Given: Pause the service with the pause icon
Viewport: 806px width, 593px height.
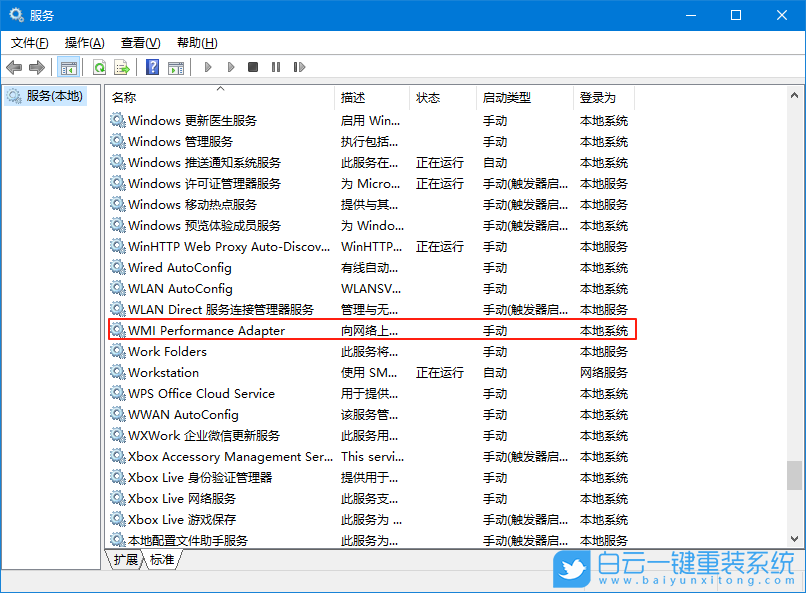Looking at the screenshot, I should [x=277, y=67].
